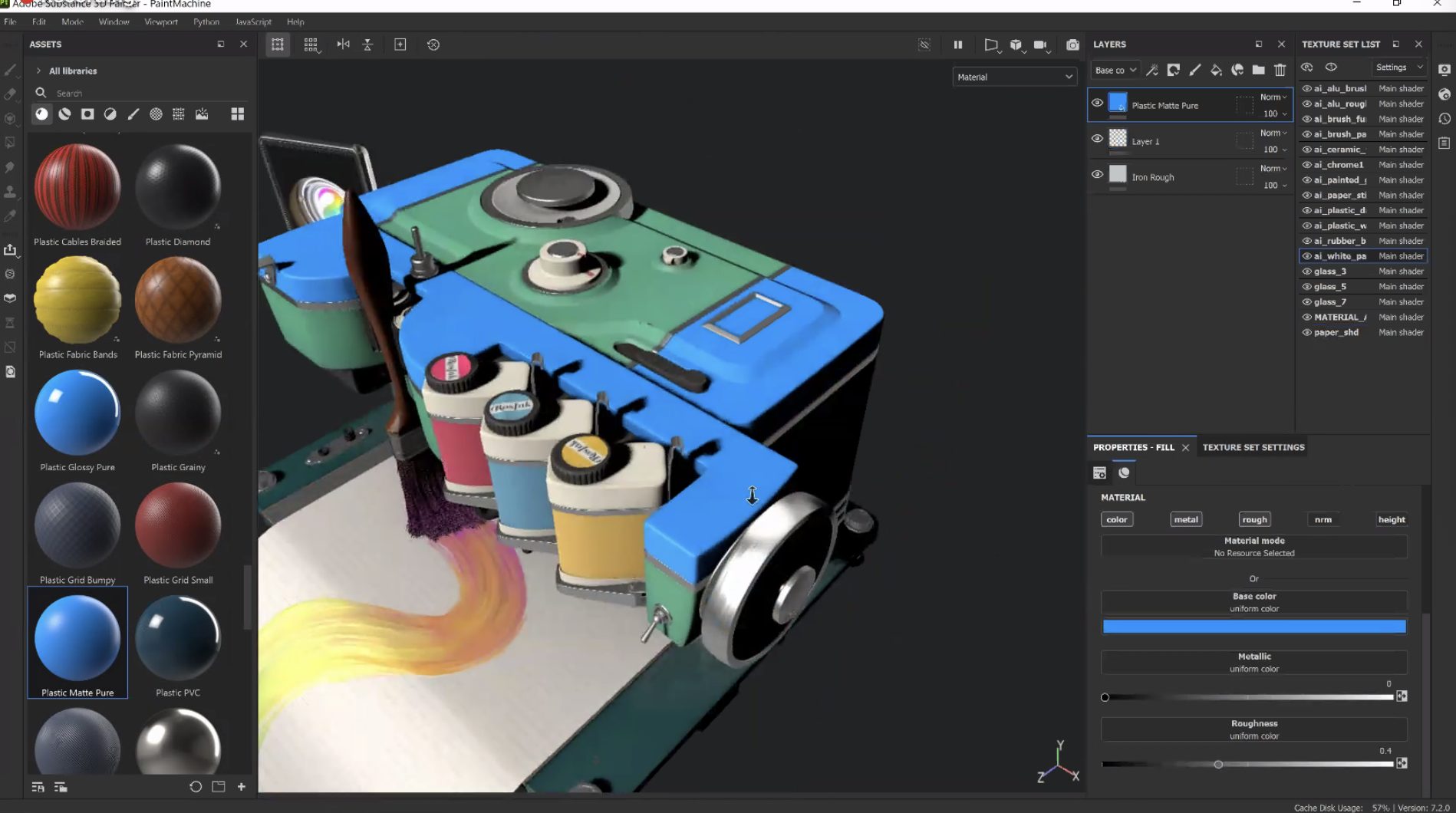Hide the Plastic Matte Pure layer
Screen dimensions: 1456x813
click(x=1097, y=103)
